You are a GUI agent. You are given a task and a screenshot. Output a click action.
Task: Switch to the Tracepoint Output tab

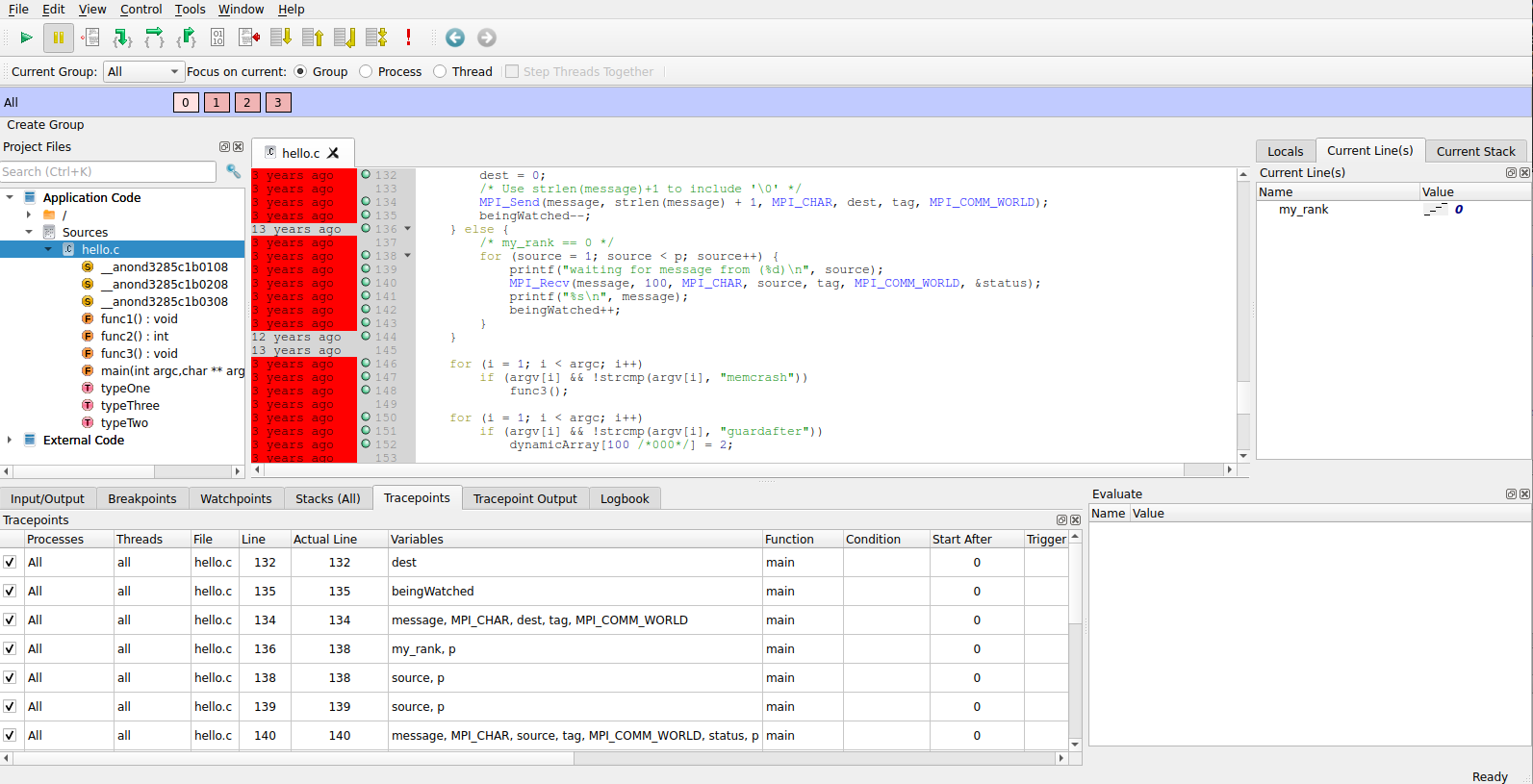(524, 498)
